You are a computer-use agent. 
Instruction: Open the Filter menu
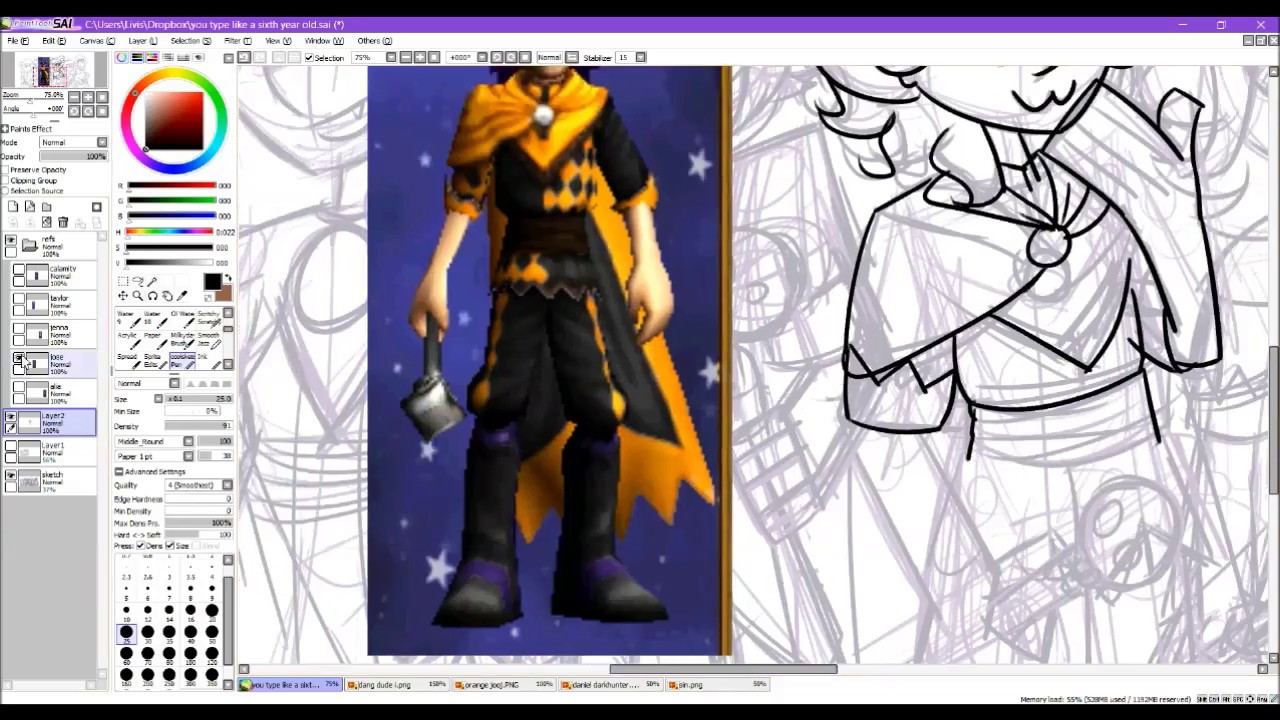pos(237,41)
